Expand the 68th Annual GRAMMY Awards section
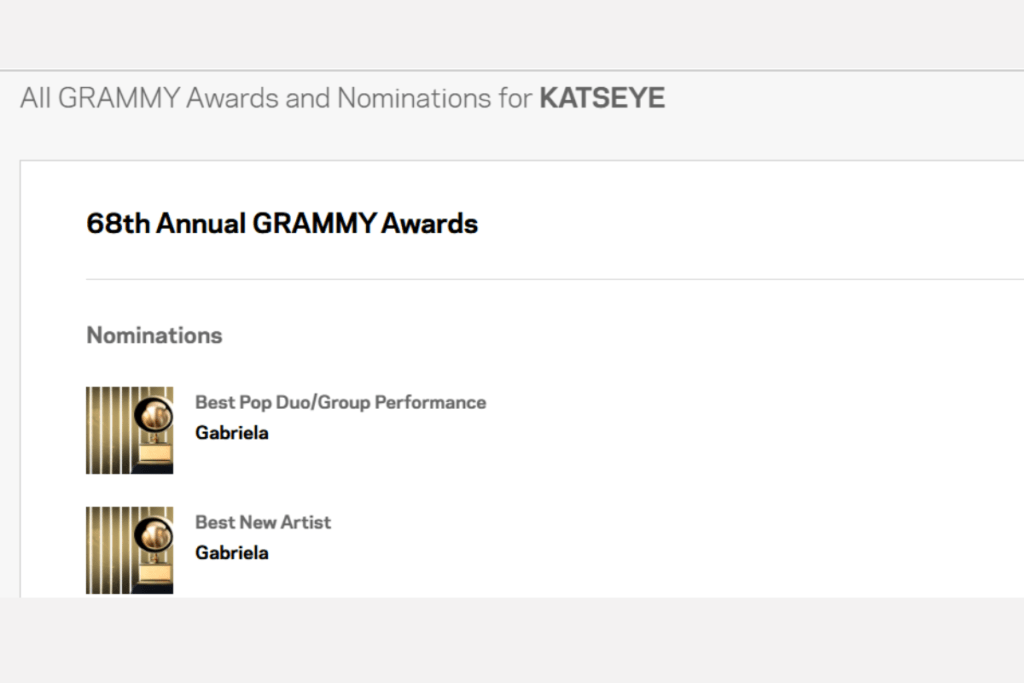 coord(281,223)
